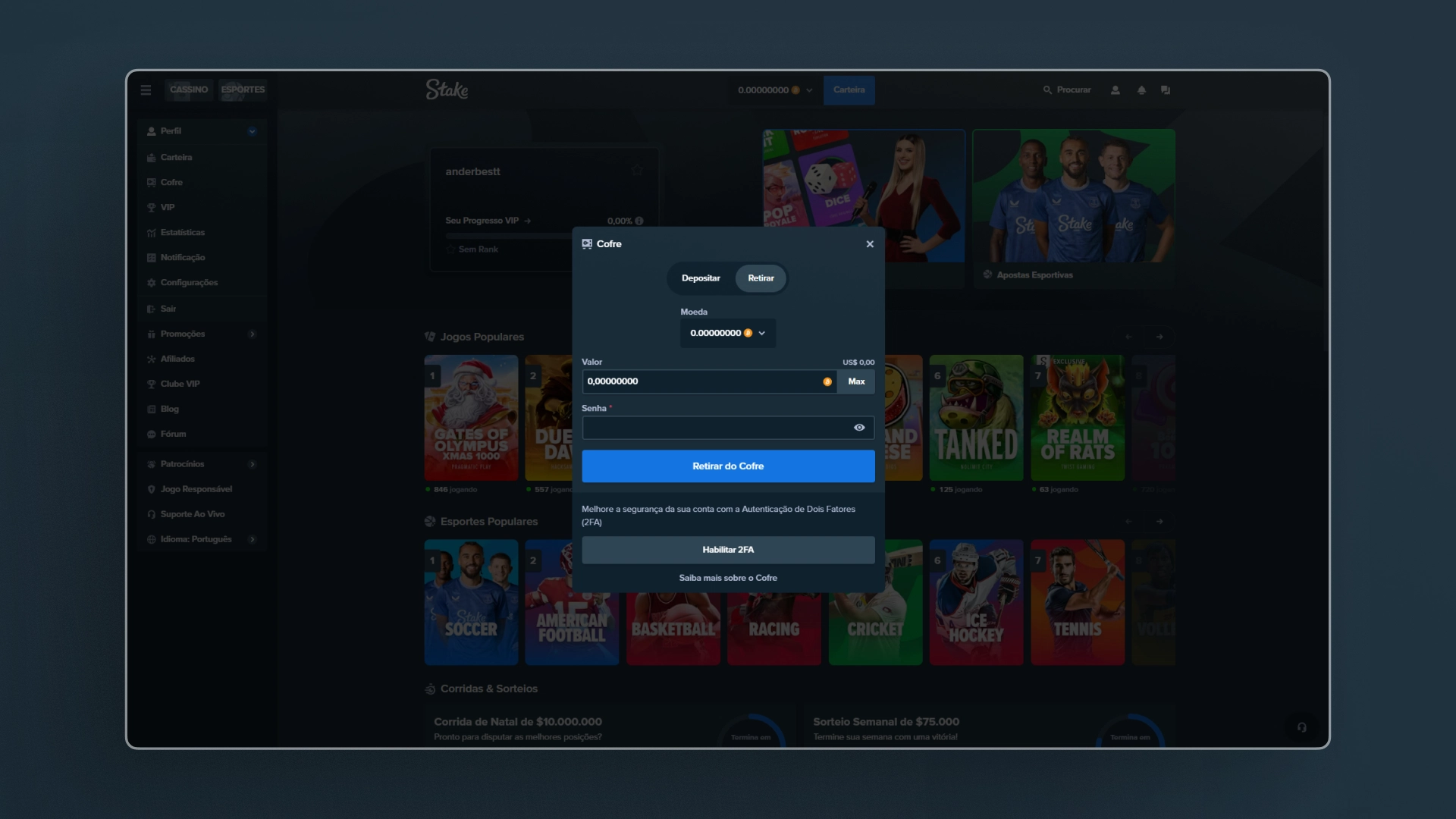Open Estatísticas in the sidebar
This screenshot has width=1456, height=819.
202,233
